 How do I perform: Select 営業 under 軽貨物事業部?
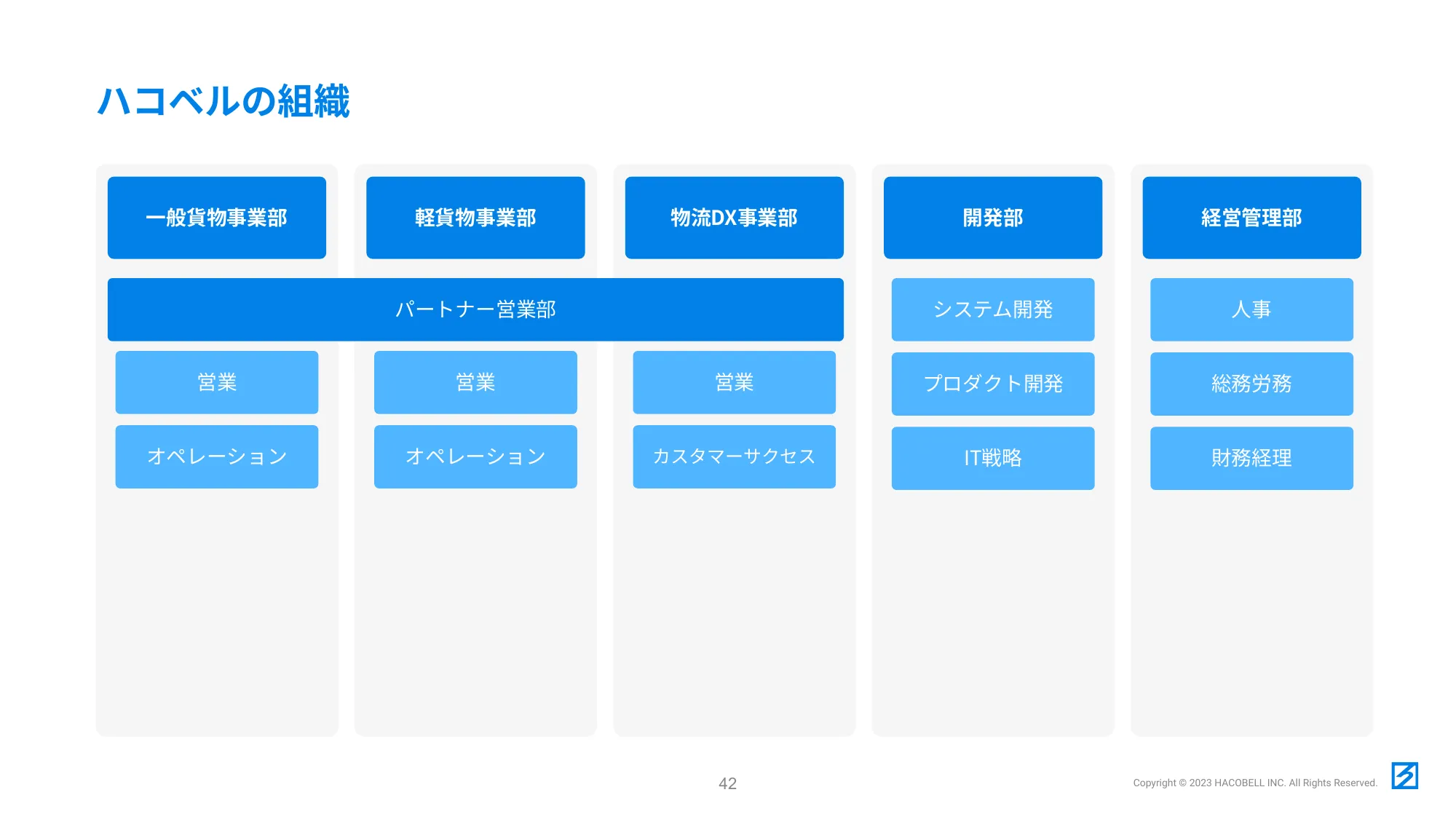[475, 382]
